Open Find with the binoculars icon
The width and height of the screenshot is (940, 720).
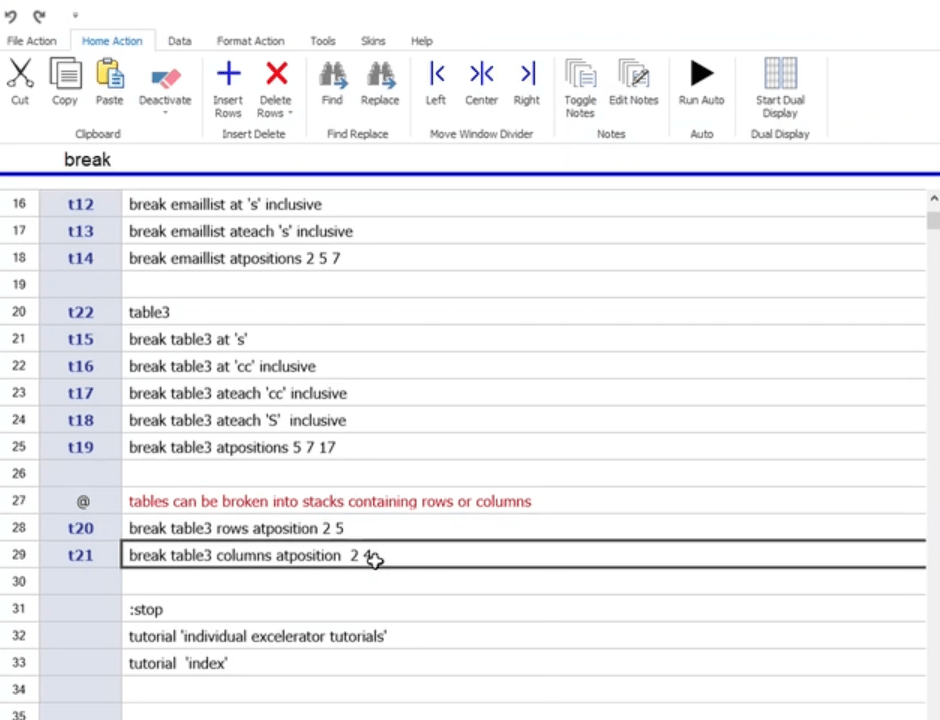332,75
